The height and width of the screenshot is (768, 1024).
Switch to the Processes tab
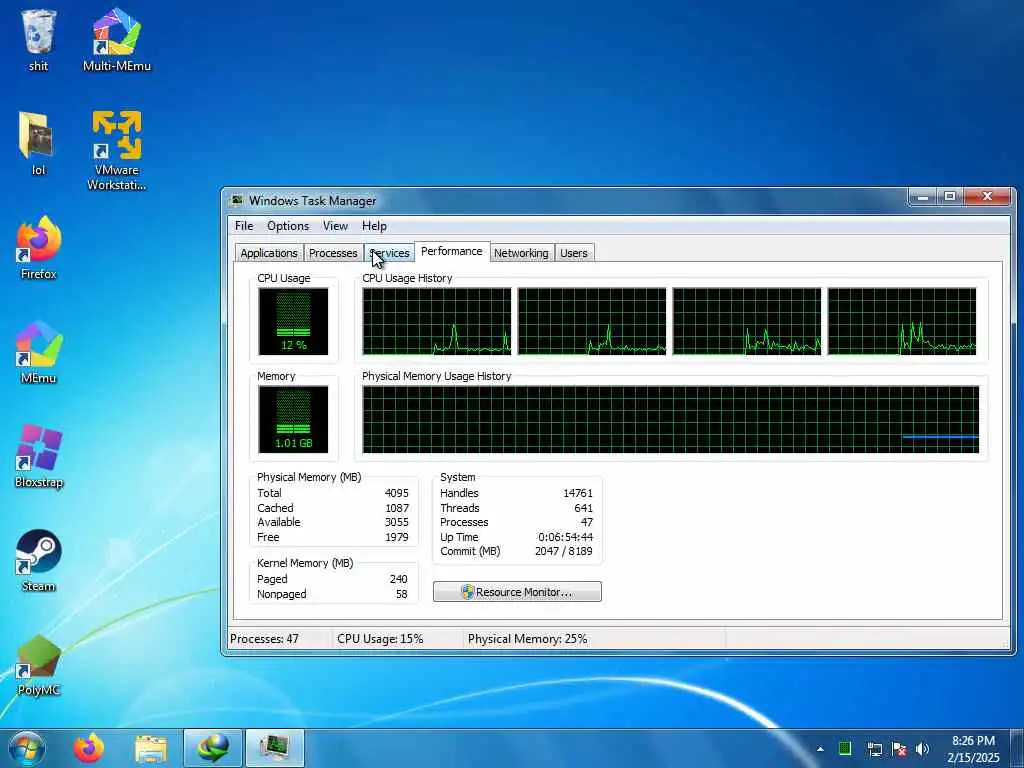pyautogui.click(x=333, y=253)
